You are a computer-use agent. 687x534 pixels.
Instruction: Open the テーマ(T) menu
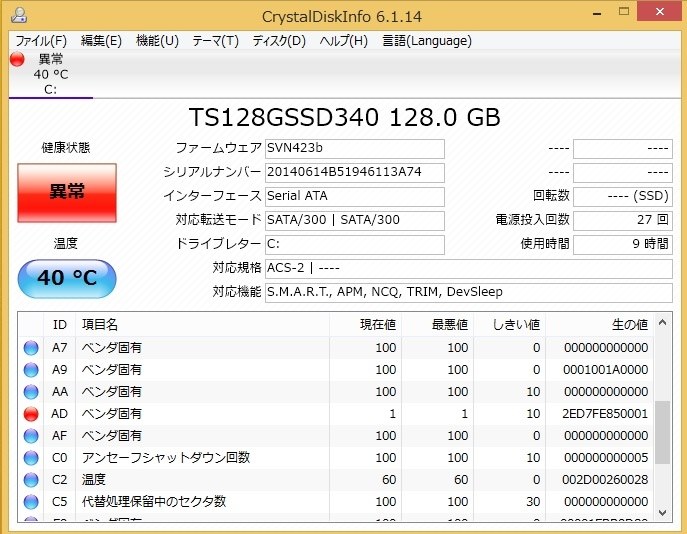pos(216,41)
